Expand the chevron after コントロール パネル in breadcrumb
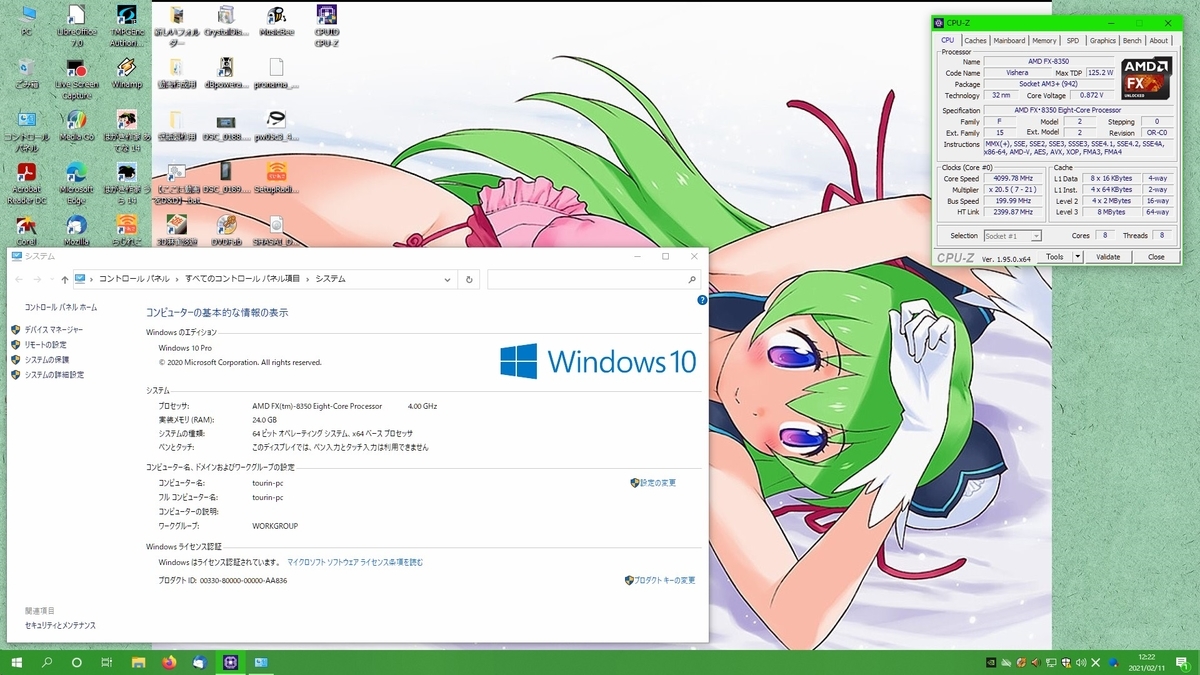Image resolution: width=1200 pixels, height=675 pixels. click(178, 279)
